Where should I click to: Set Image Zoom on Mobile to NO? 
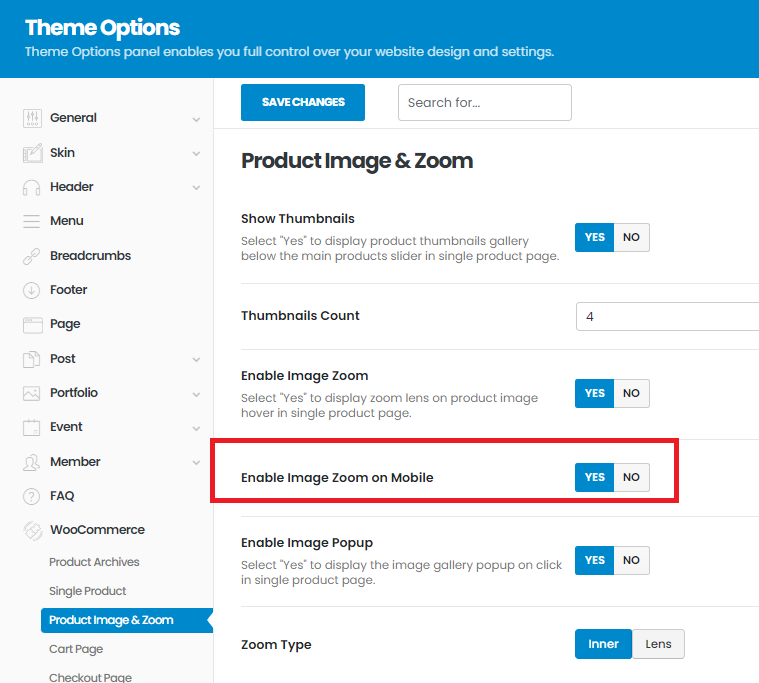click(631, 477)
